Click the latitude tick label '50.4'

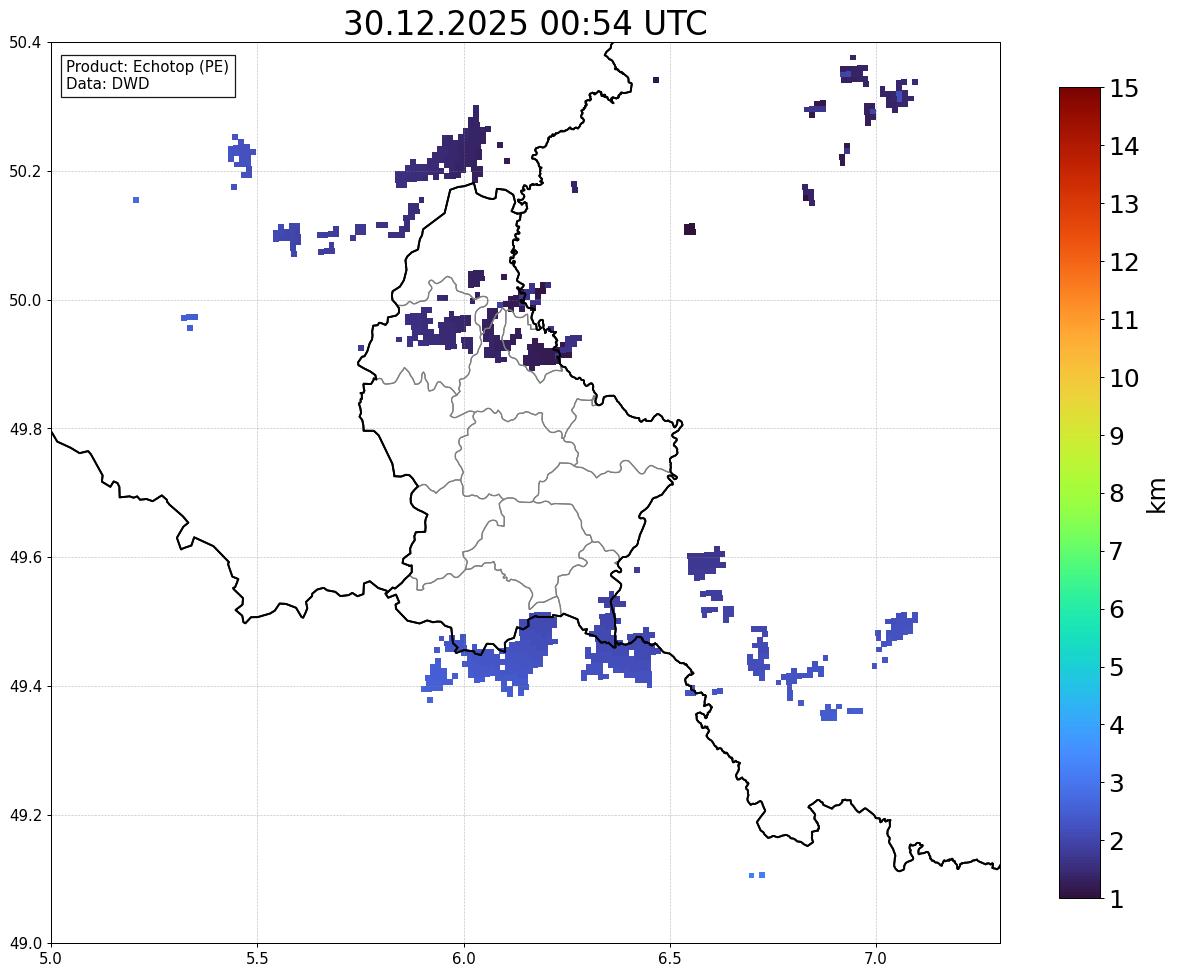click(24, 43)
